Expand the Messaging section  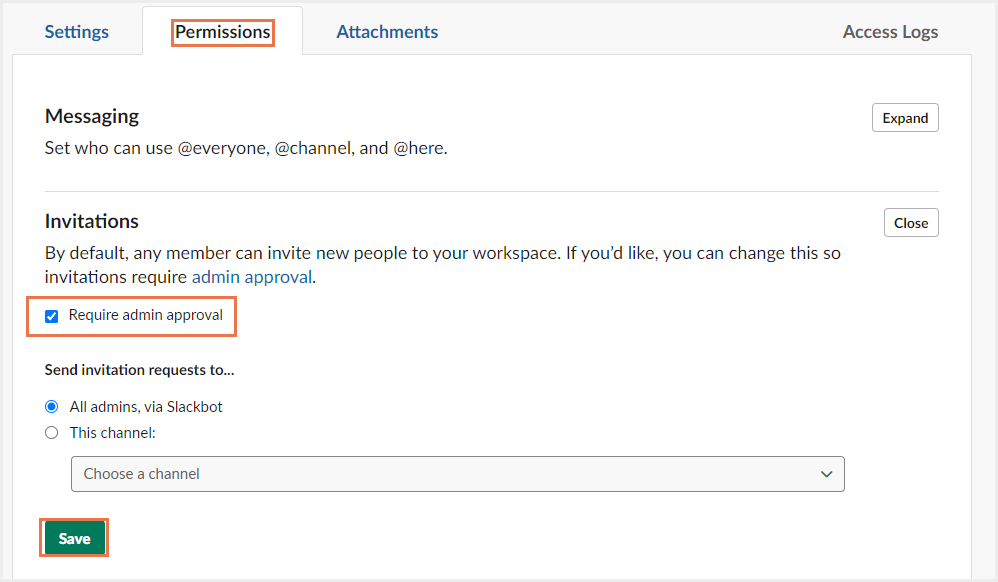click(x=905, y=118)
